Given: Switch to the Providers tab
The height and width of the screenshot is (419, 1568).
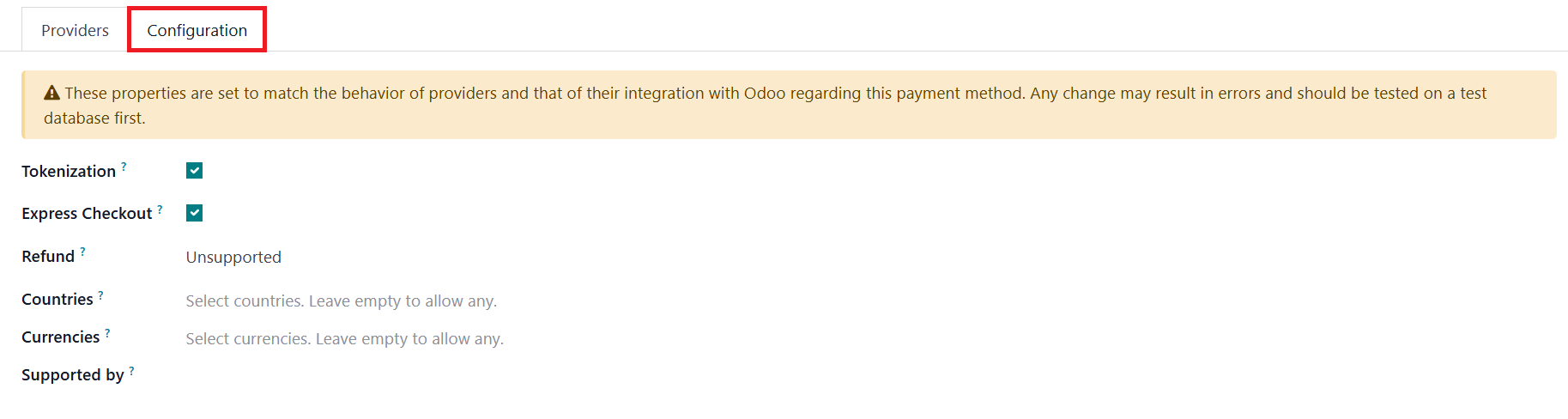Looking at the screenshot, I should [75, 30].
